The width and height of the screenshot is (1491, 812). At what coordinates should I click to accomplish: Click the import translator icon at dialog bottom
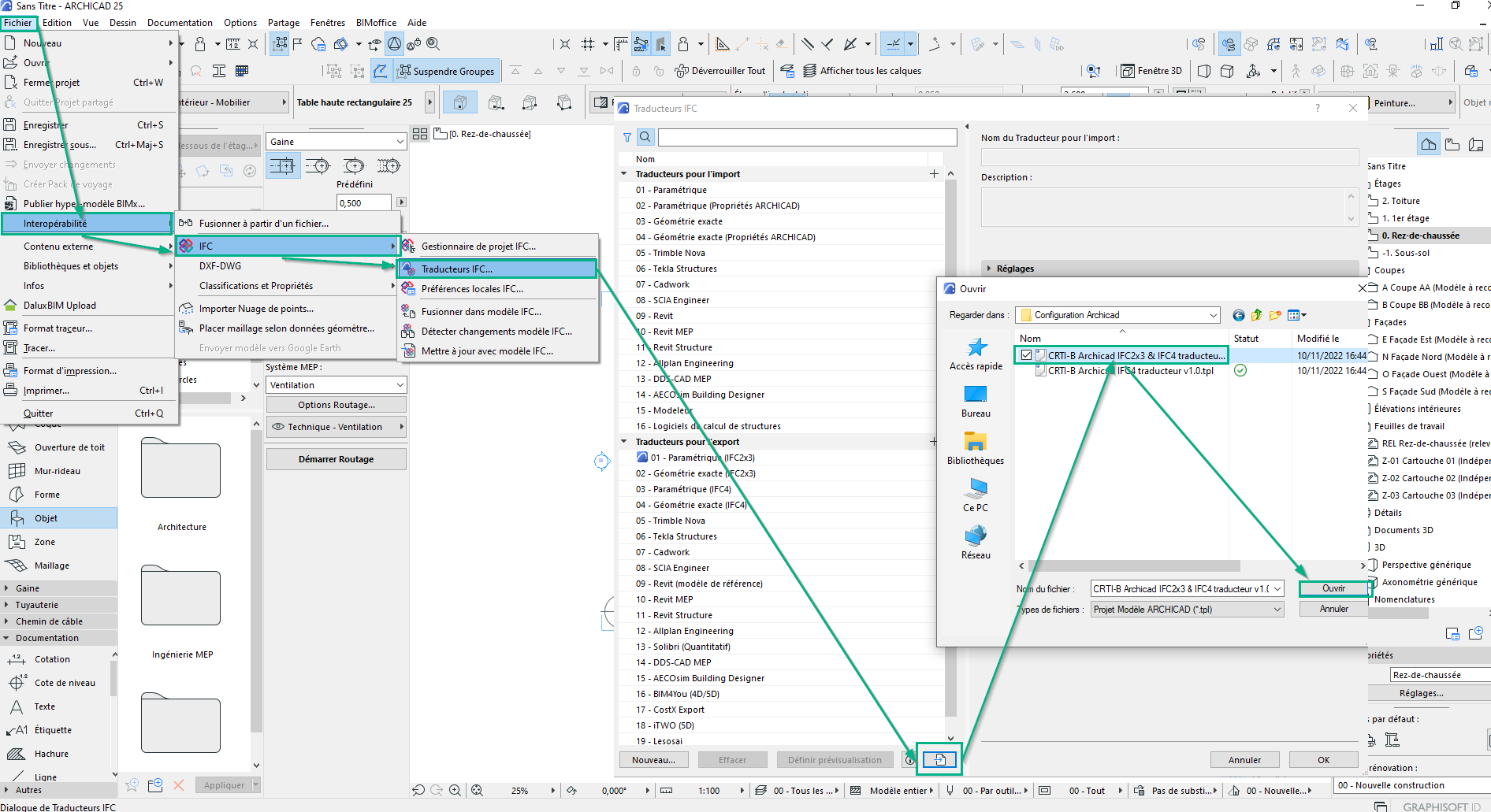pyautogui.click(x=939, y=760)
